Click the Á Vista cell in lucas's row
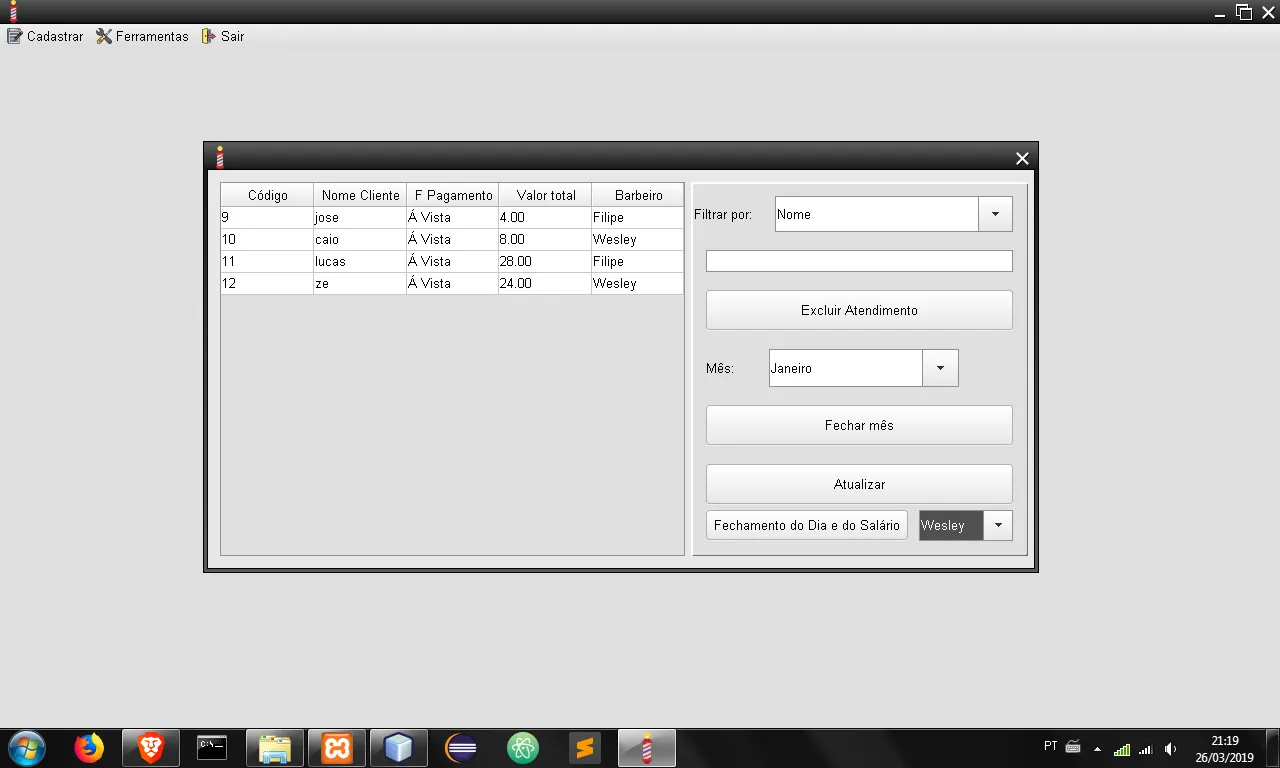Screen dimensions: 1280x768 pyautogui.click(x=453, y=261)
